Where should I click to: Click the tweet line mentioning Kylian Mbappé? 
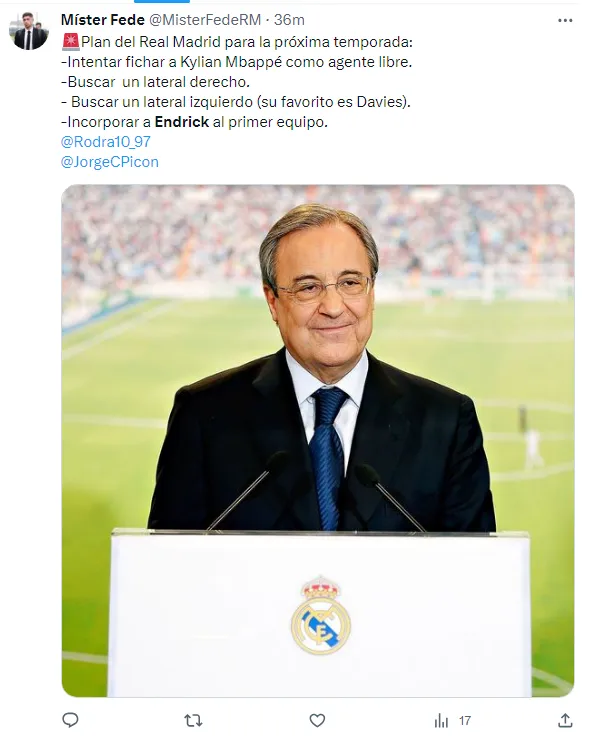pyautogui.click(x=236, y=62)
